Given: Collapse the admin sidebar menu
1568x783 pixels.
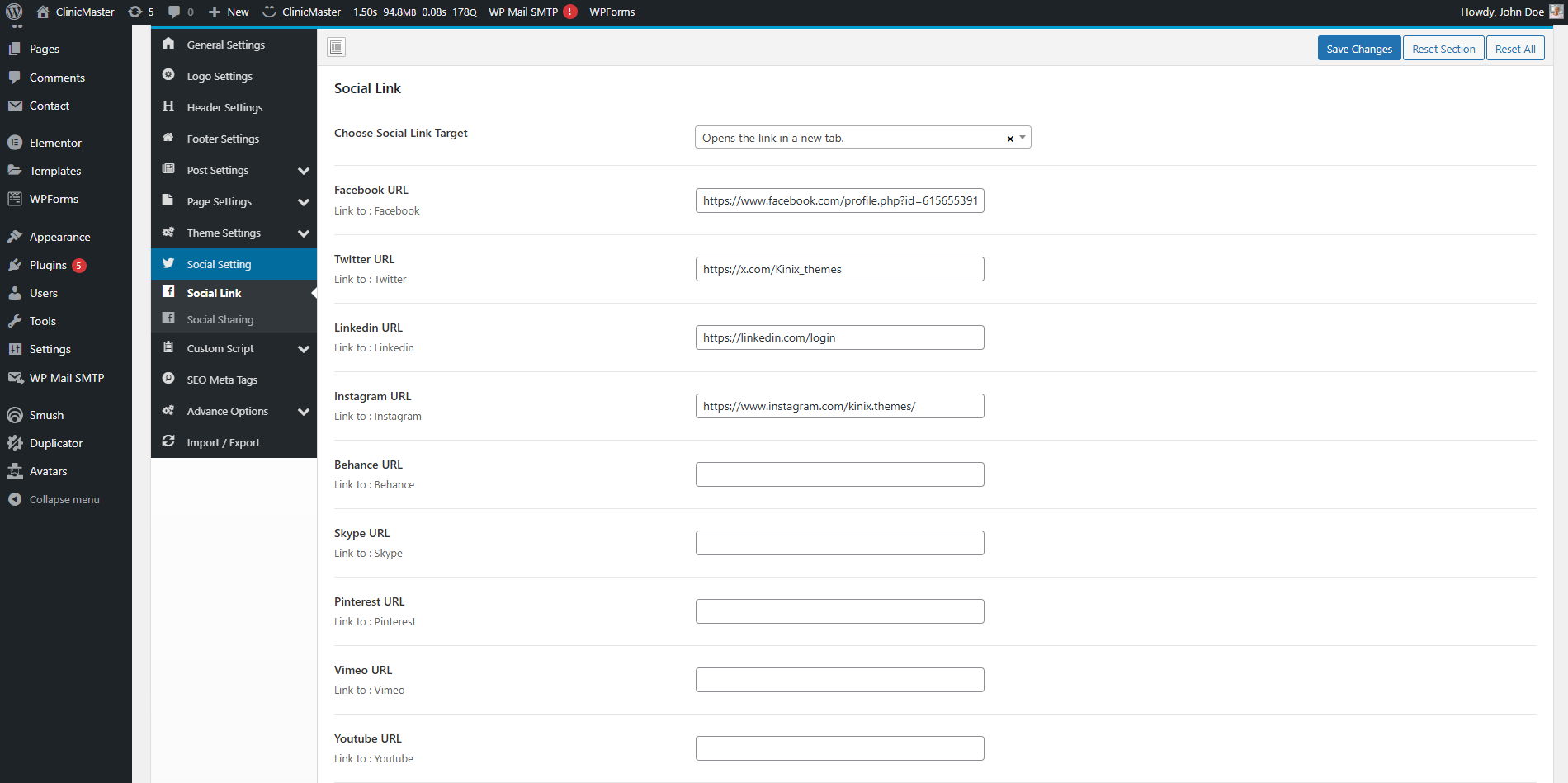Looking at the screenshot, I should click(x=64, y=499).
